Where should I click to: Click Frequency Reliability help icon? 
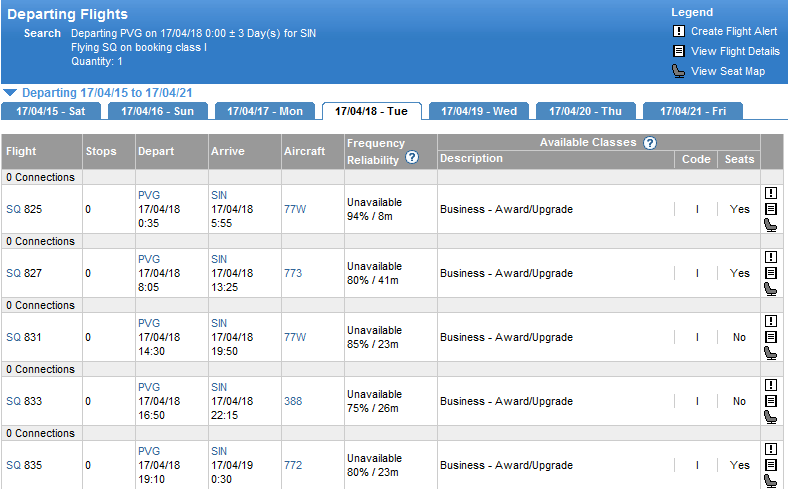(x=411, y=159)
